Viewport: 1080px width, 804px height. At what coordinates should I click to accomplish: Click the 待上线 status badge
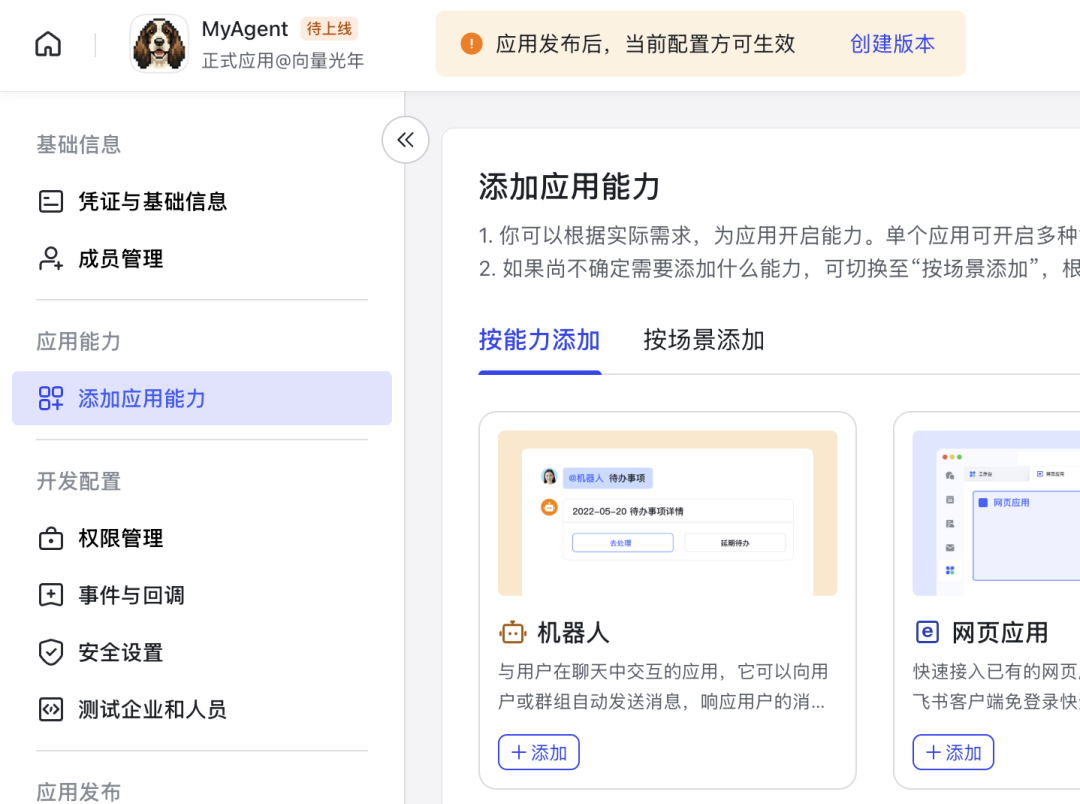330,28
